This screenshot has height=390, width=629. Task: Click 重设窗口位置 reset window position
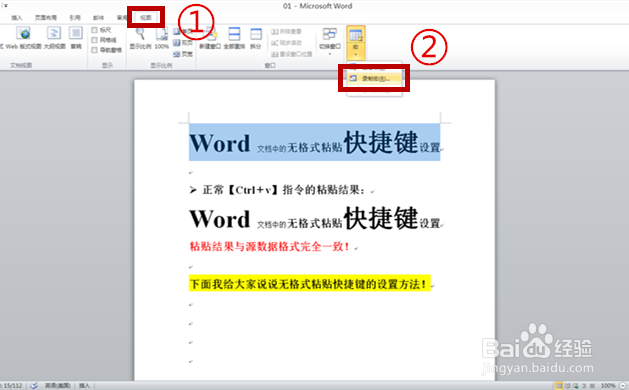pyautogui.click(x=292, y=54)
